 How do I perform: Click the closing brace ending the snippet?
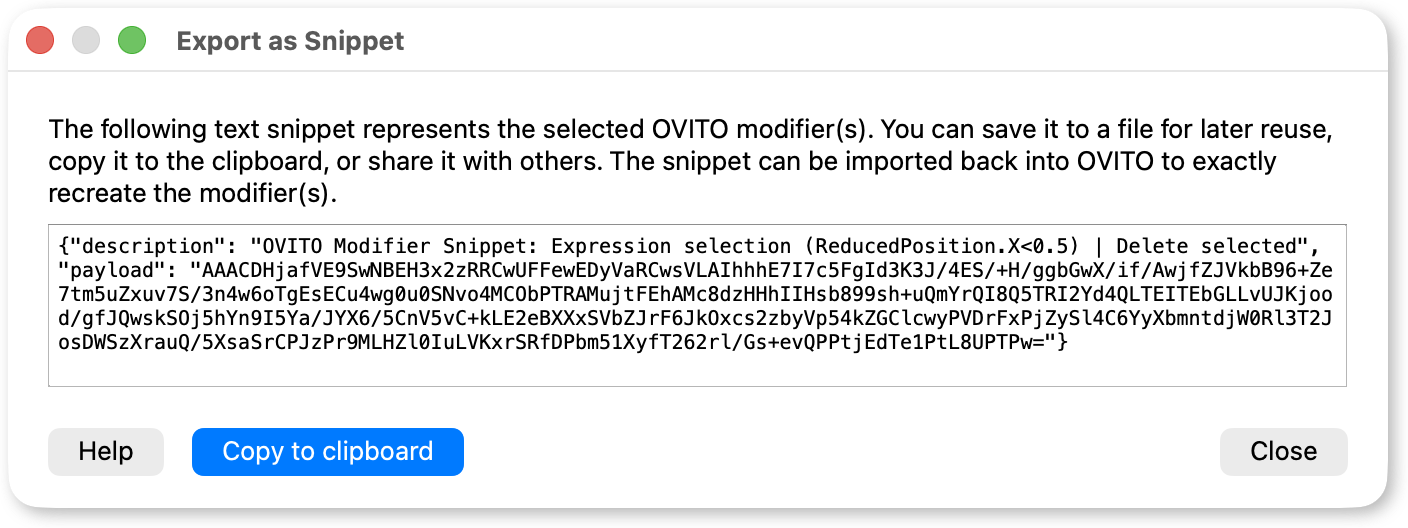(x=1064, y=342)
